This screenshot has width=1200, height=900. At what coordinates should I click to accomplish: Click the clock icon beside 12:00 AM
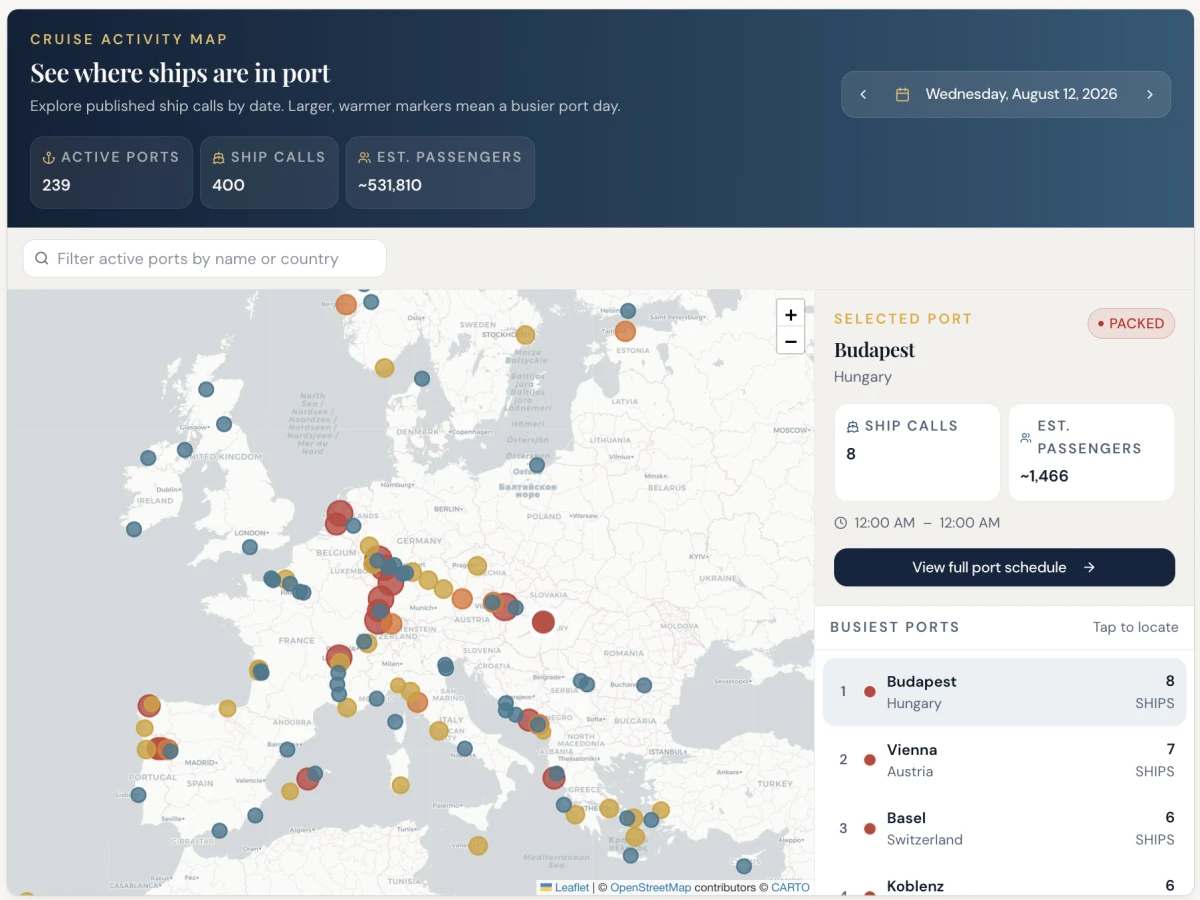841,523
